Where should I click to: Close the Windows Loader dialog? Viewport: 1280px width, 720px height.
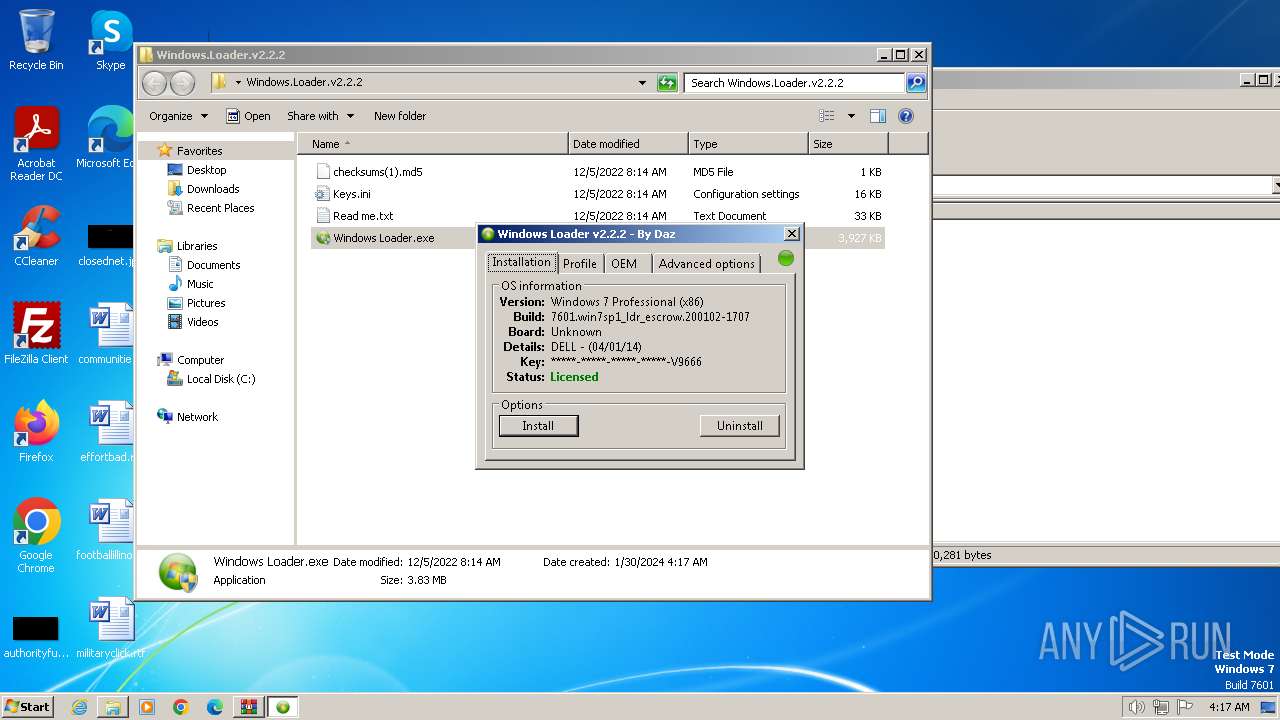pos(792,234)
